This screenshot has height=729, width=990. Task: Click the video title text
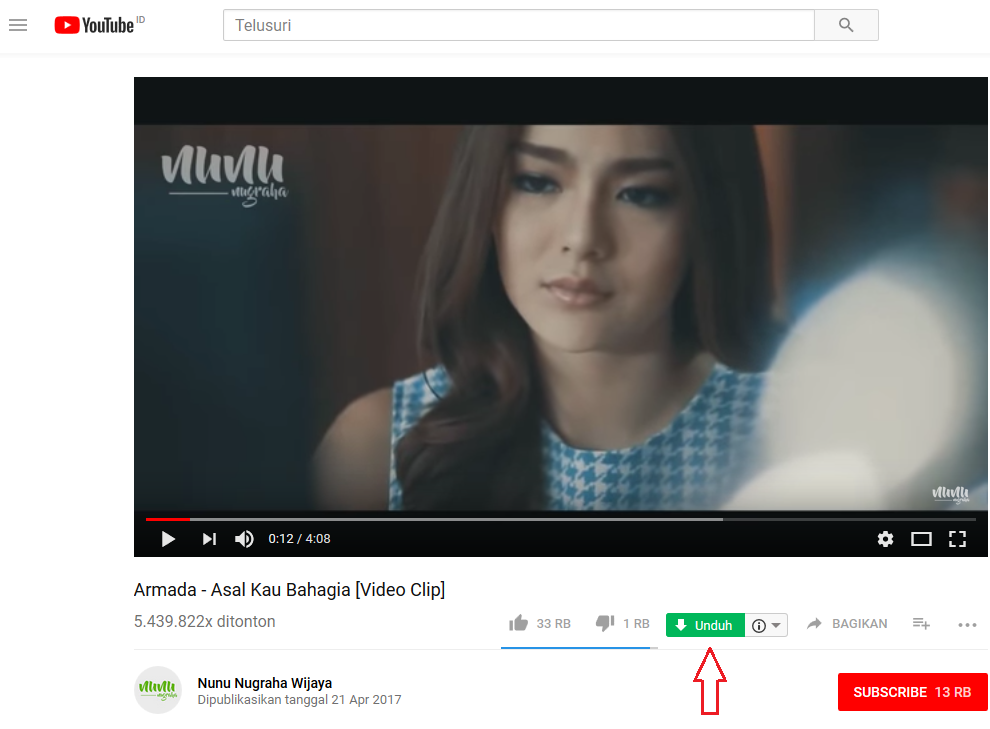289,590
